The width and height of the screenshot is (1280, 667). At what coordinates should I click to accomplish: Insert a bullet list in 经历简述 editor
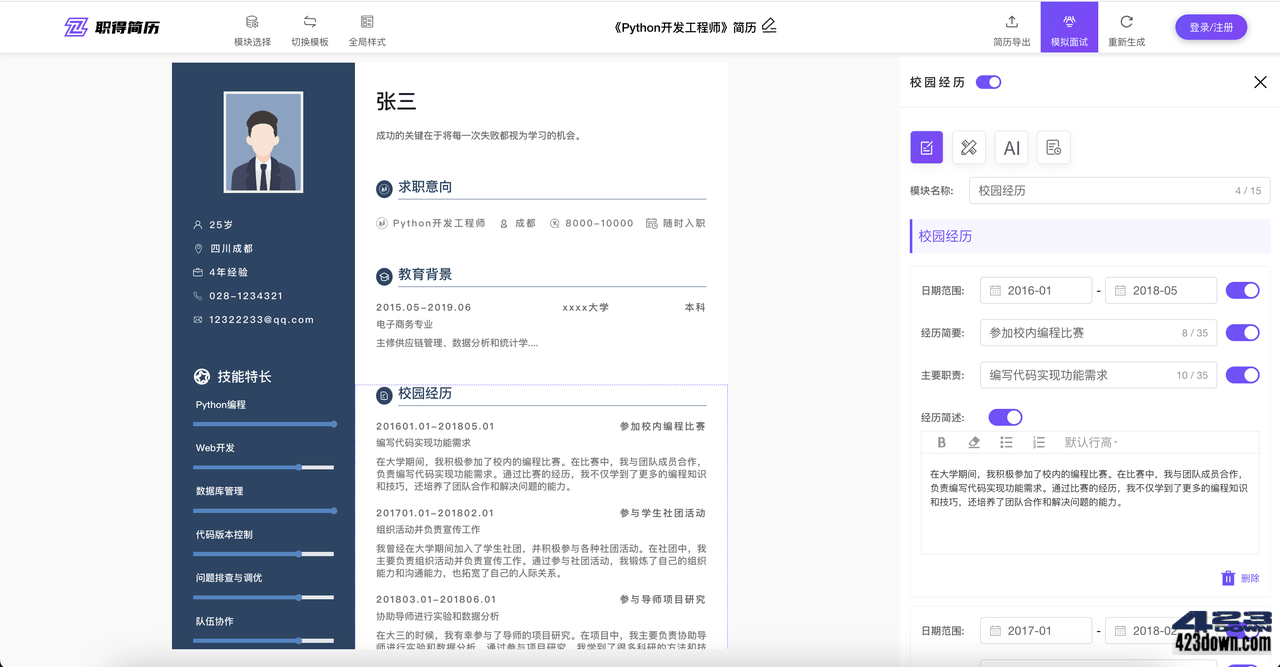click(x=1006, y=441)
